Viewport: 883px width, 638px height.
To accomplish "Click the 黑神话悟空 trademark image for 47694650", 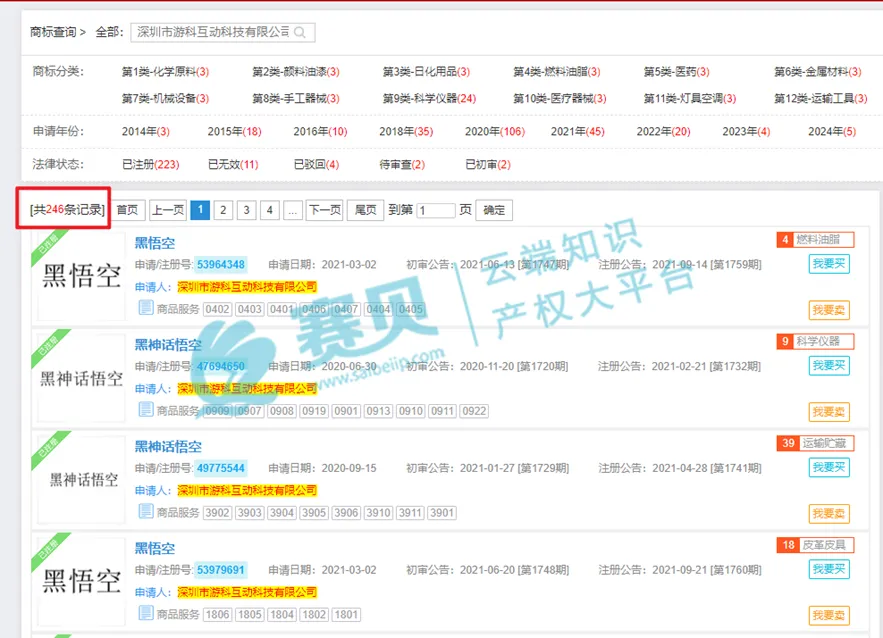I will click(x=81, y=378).
